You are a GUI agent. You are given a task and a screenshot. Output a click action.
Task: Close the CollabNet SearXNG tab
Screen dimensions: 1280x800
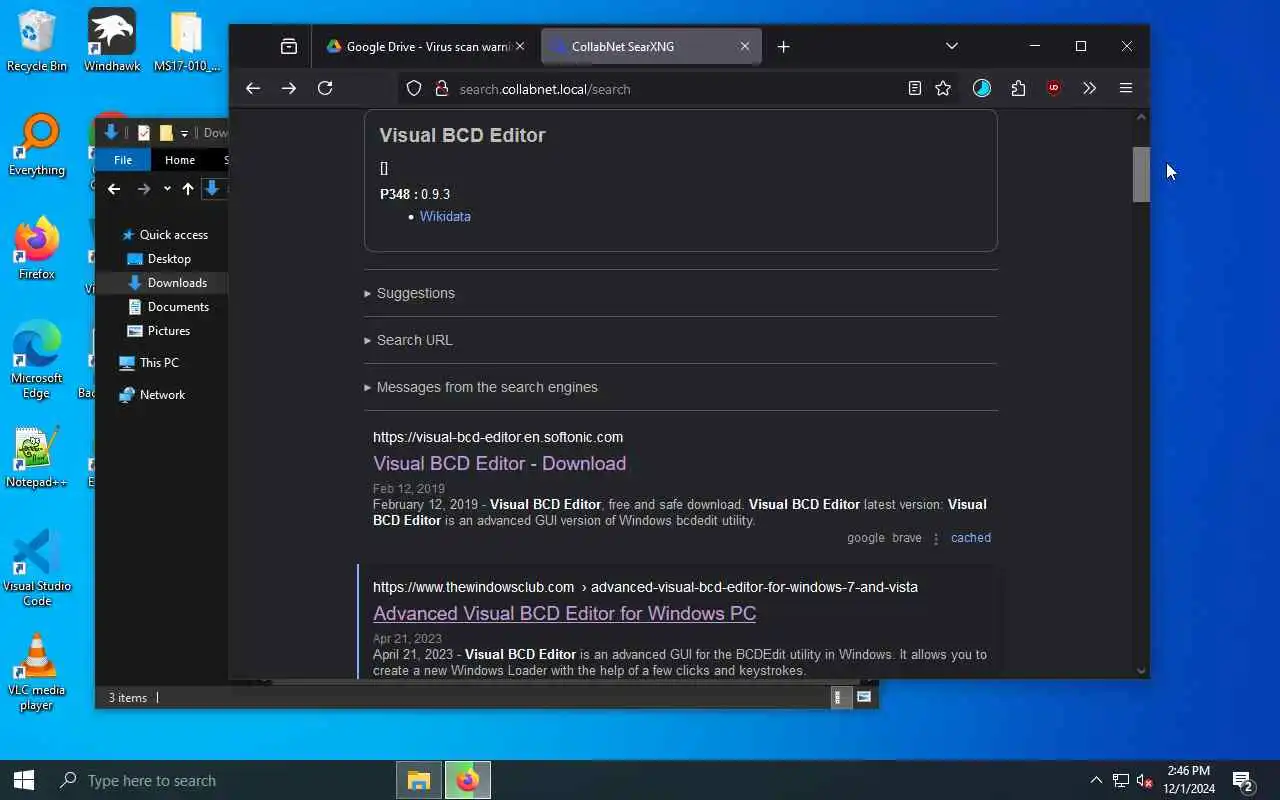coord(745,46)
